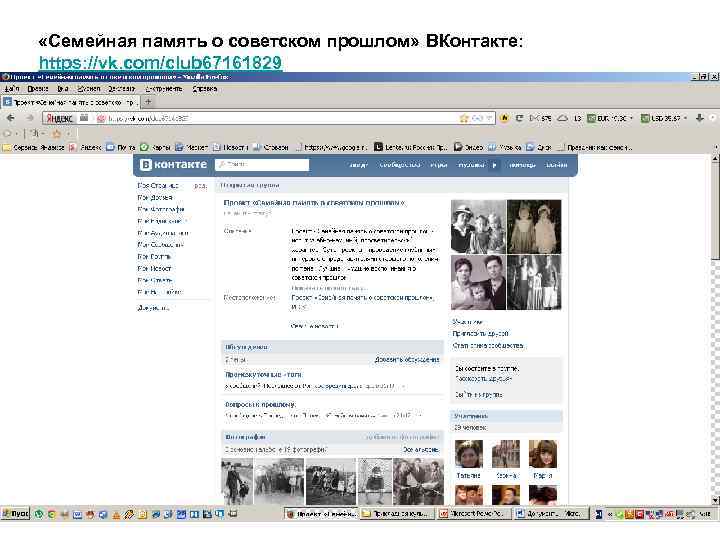Click Выйти из группы link

tap(478, 394)
